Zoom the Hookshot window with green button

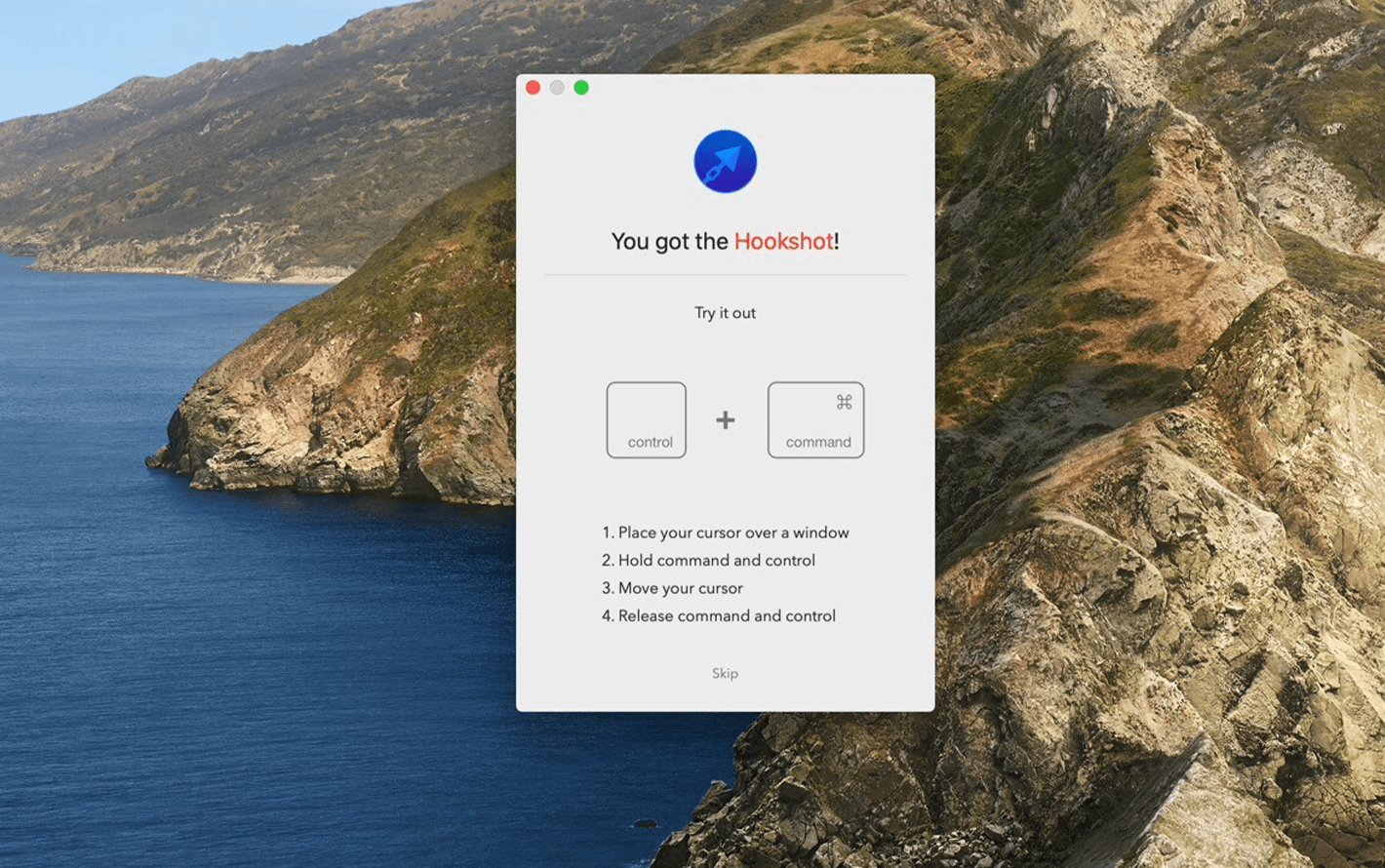tap(581, 88)
